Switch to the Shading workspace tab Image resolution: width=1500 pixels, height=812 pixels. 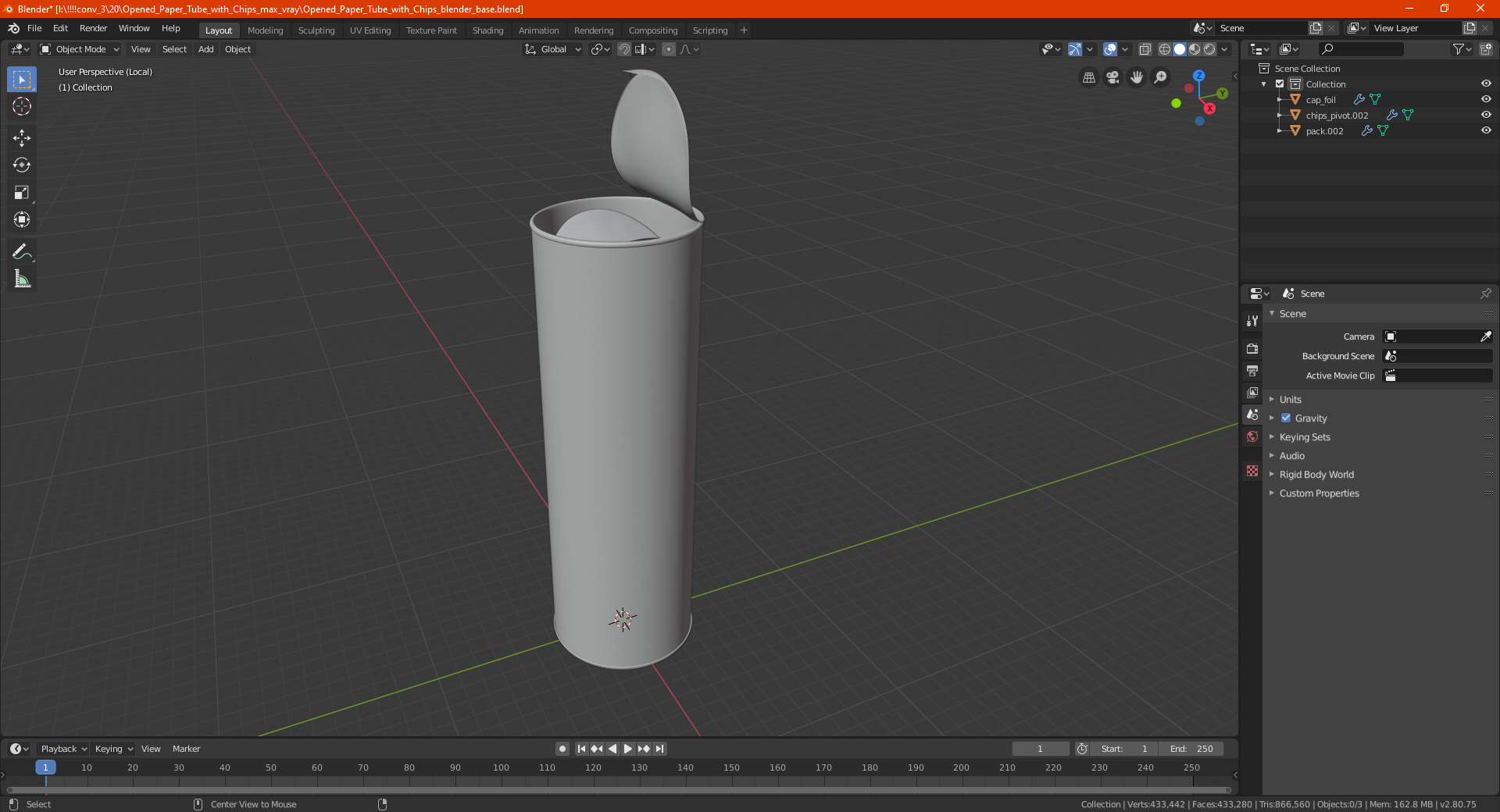487,30
